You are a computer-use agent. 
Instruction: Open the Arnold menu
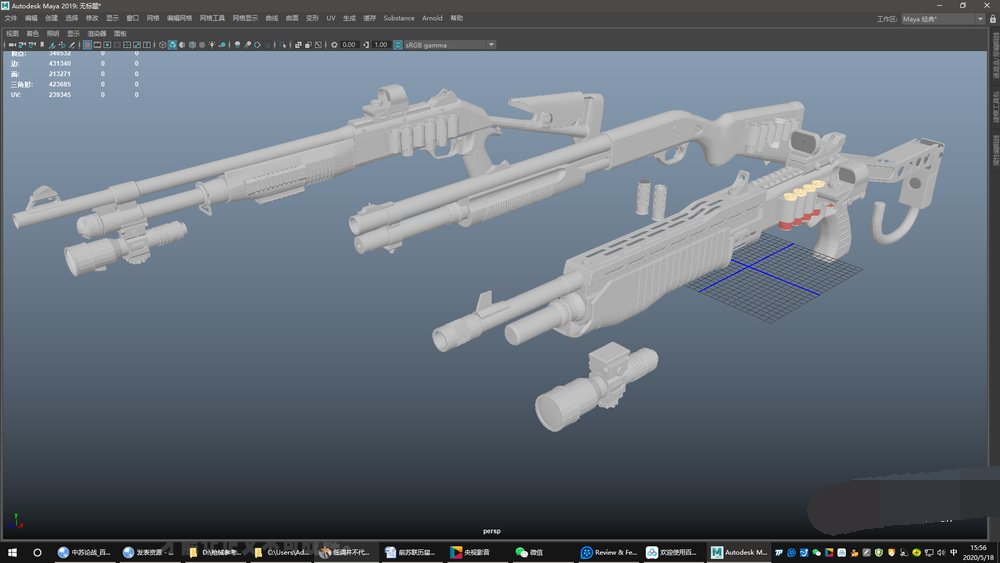[432, 18]
